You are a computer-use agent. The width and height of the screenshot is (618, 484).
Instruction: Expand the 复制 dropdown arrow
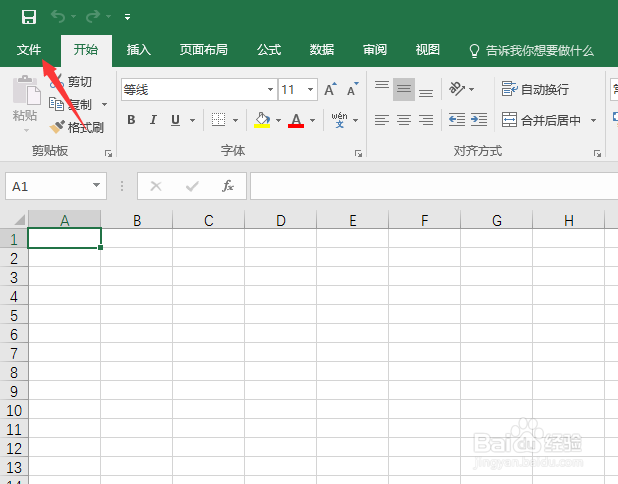tap(104, 104)
